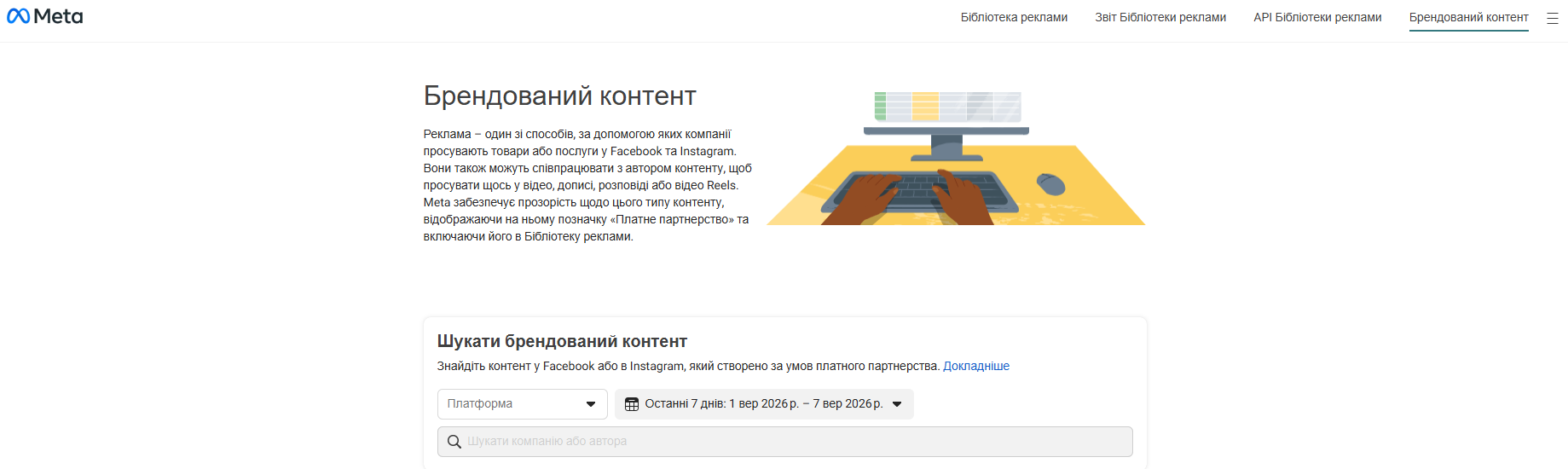The height and width of the screenshot is (469, 1568).
Task: Click the magnifying glass search icon
Action: 454,442
